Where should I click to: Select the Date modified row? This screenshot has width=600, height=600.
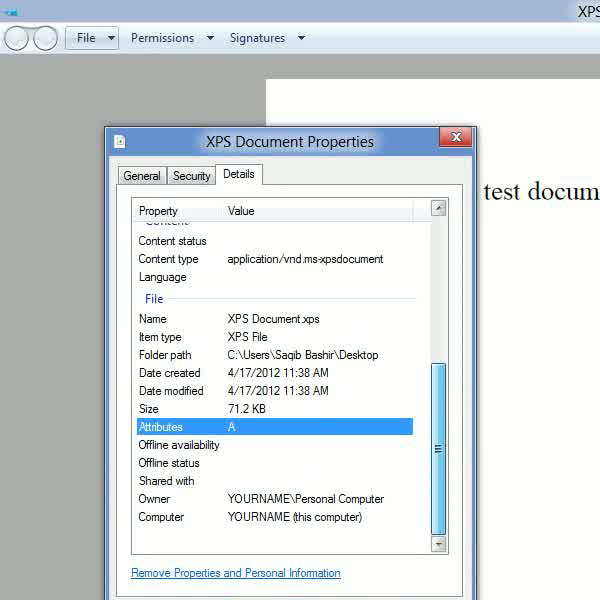275,391
